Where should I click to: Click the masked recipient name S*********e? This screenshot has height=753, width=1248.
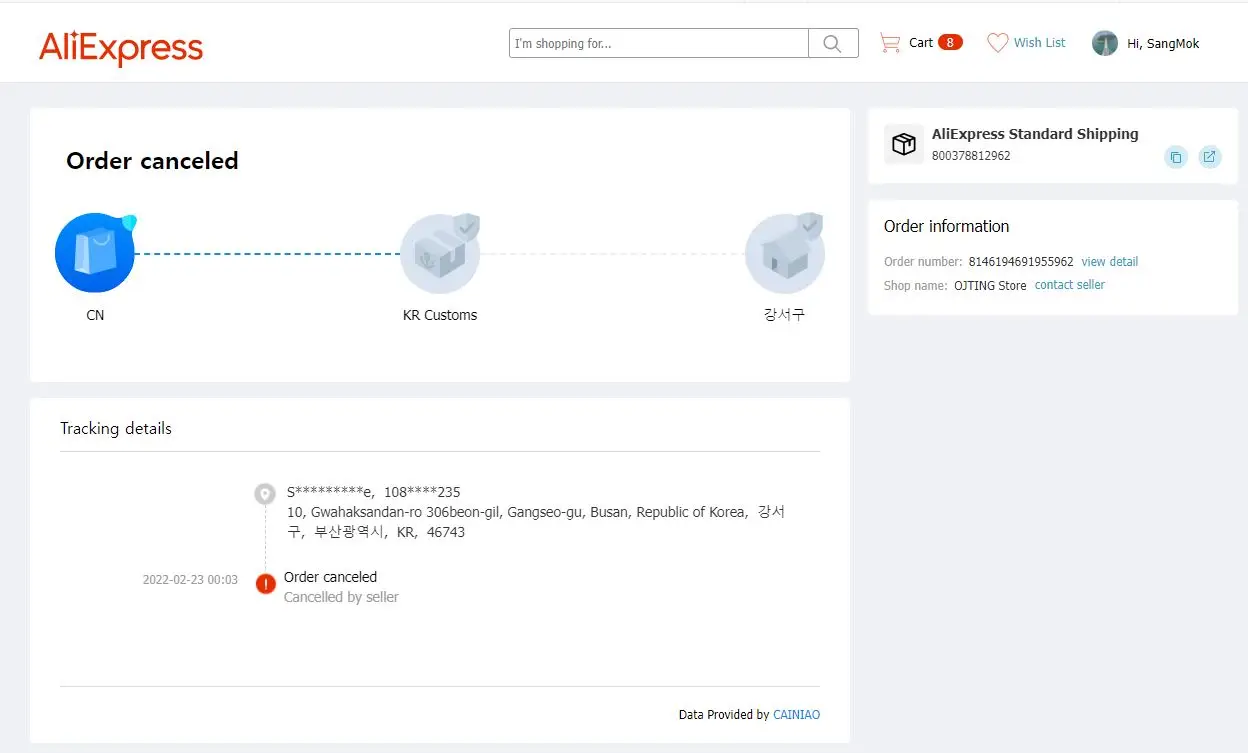tap(331, 492)
